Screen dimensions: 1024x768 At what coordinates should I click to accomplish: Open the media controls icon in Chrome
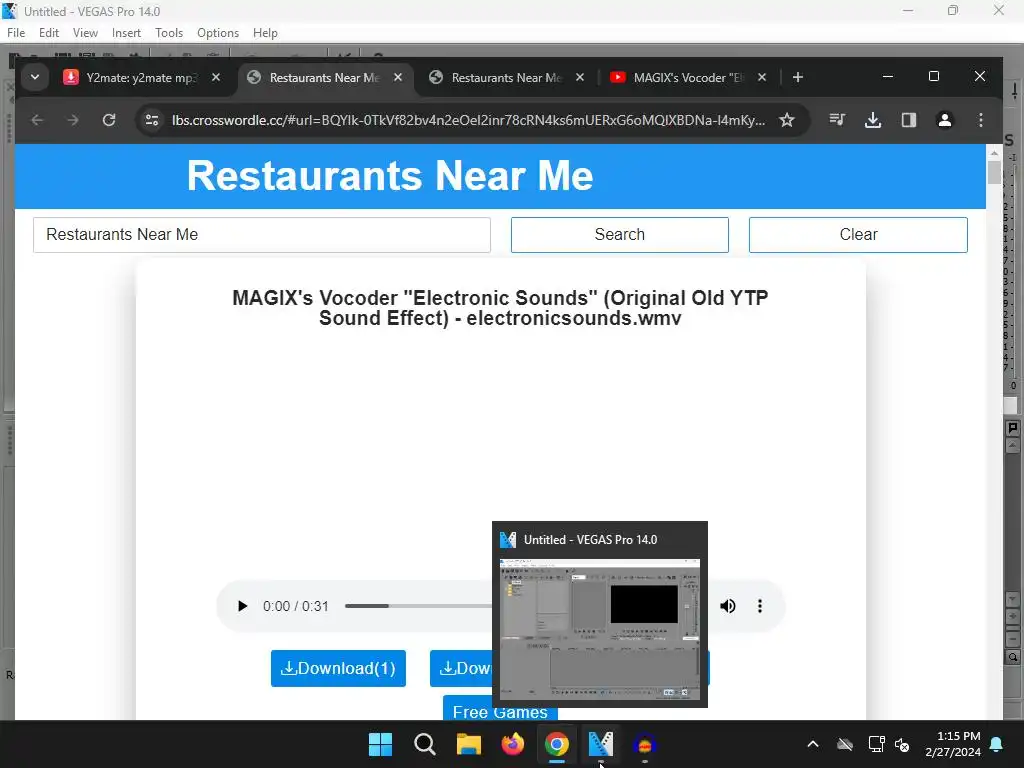click(837, 120)
